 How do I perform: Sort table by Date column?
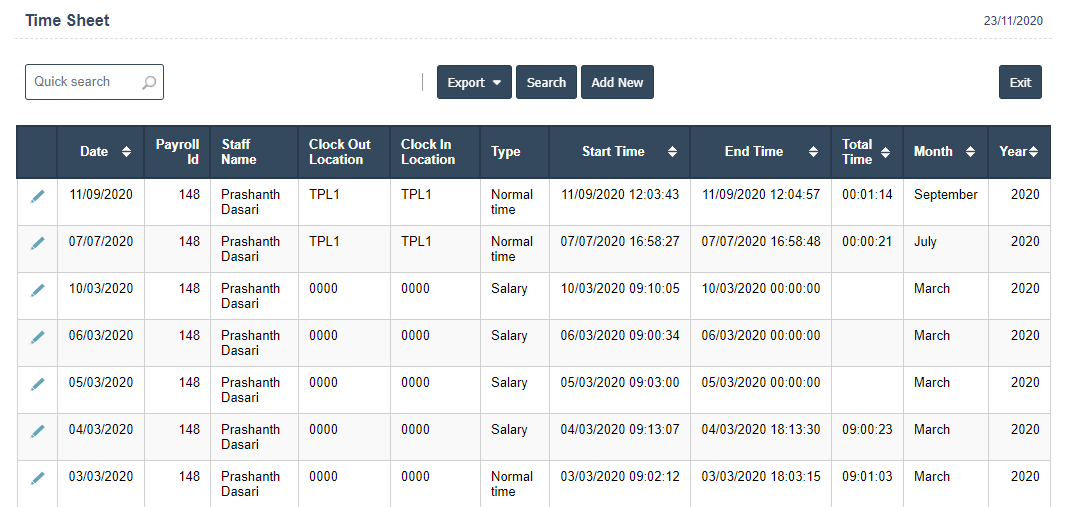click(x=126, y=152)
